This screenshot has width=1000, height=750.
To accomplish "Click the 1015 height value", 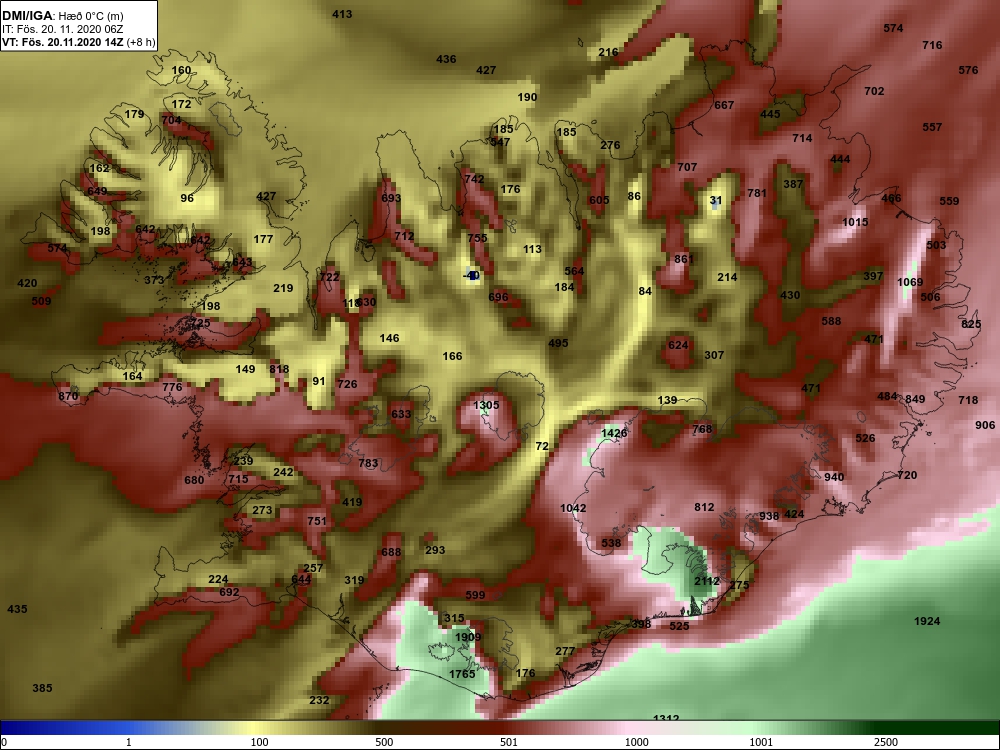I will click(855, 222).
